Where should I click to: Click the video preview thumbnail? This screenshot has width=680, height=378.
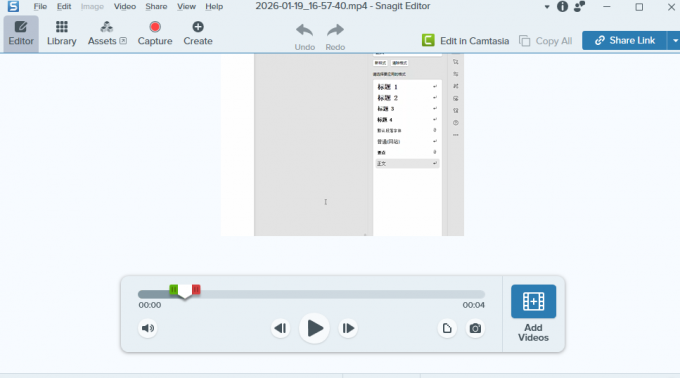pos(343,145)
